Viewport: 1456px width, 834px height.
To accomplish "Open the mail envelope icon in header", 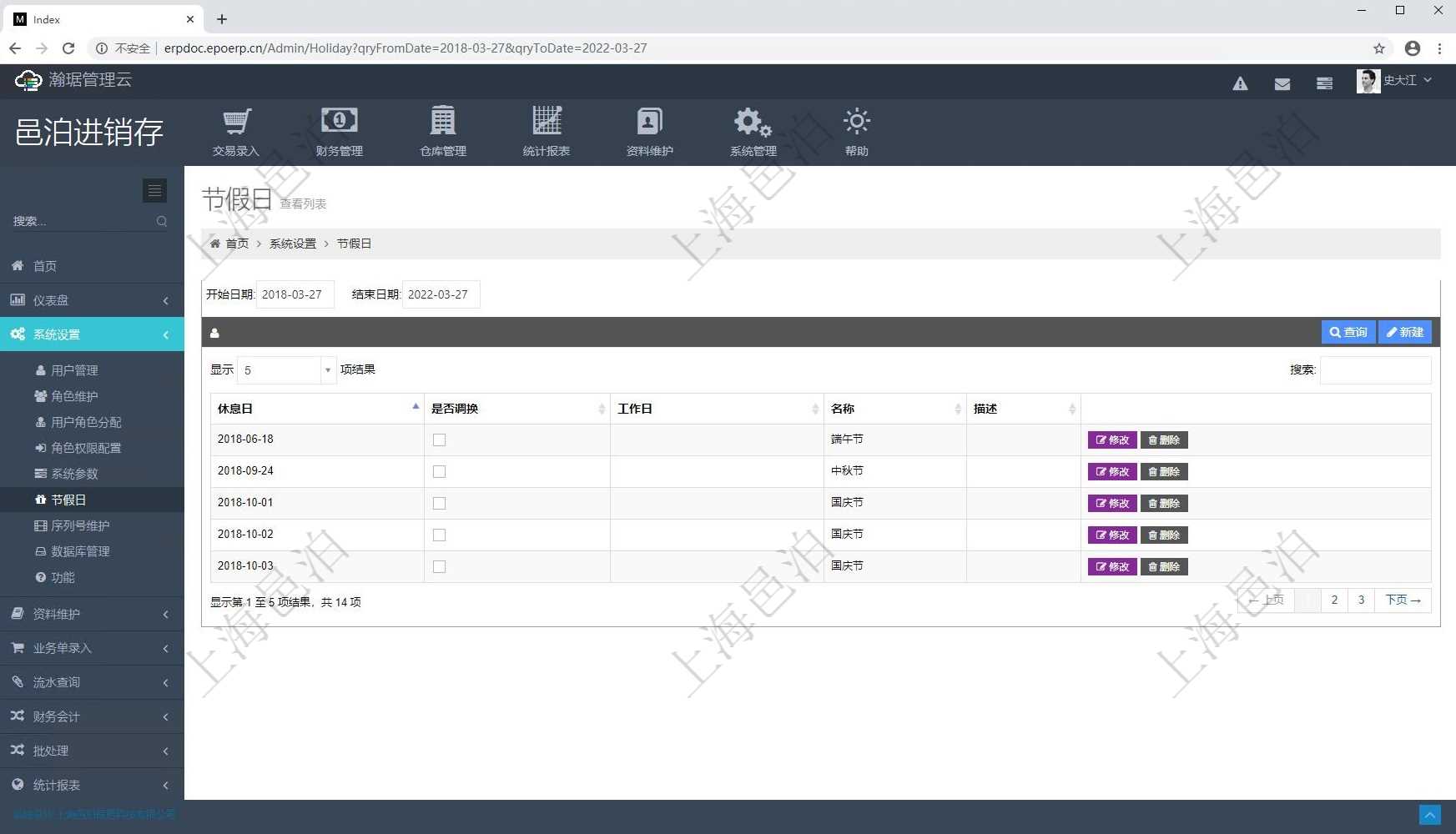I will click(x=1282, y=83).
